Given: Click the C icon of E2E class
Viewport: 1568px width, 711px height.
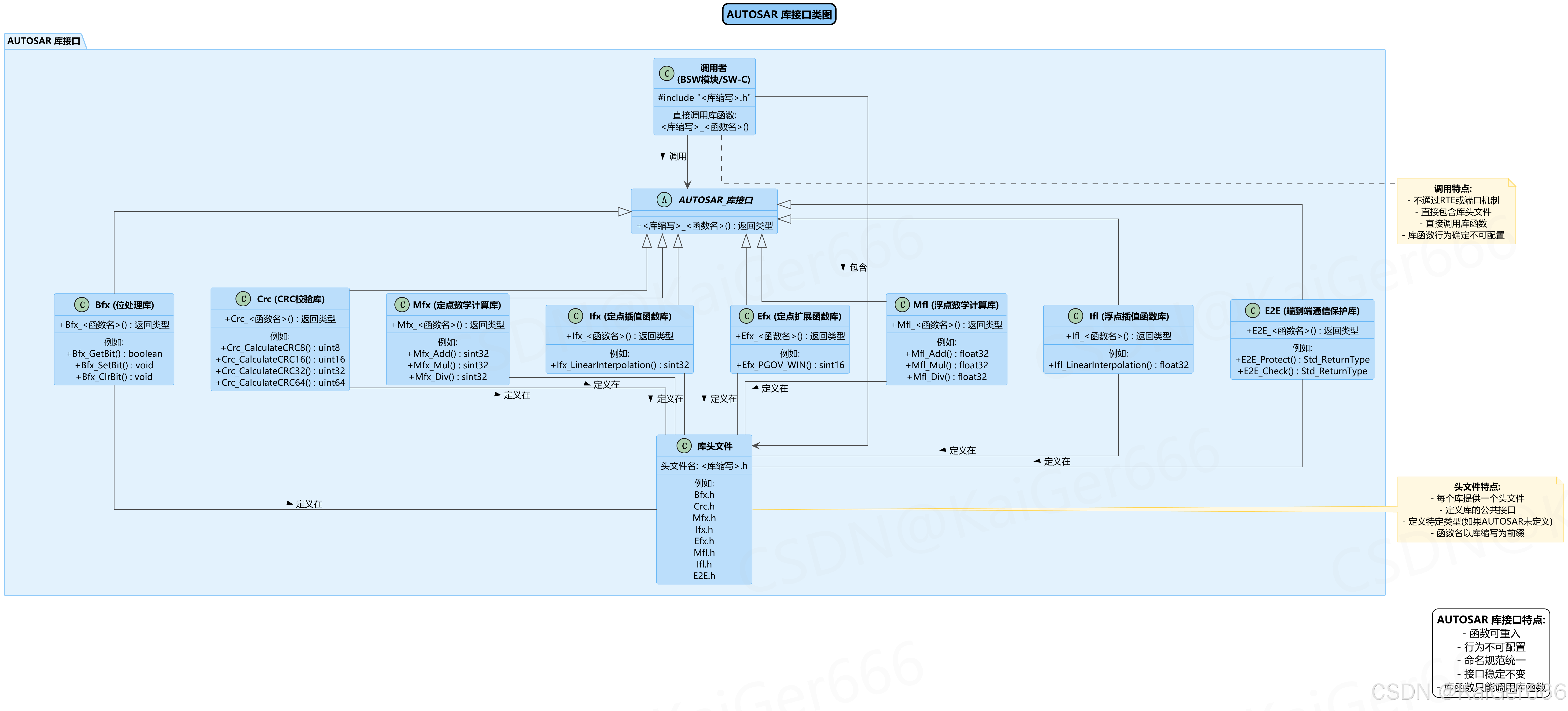Looking at the screenshot, I should coord(1253,311).
